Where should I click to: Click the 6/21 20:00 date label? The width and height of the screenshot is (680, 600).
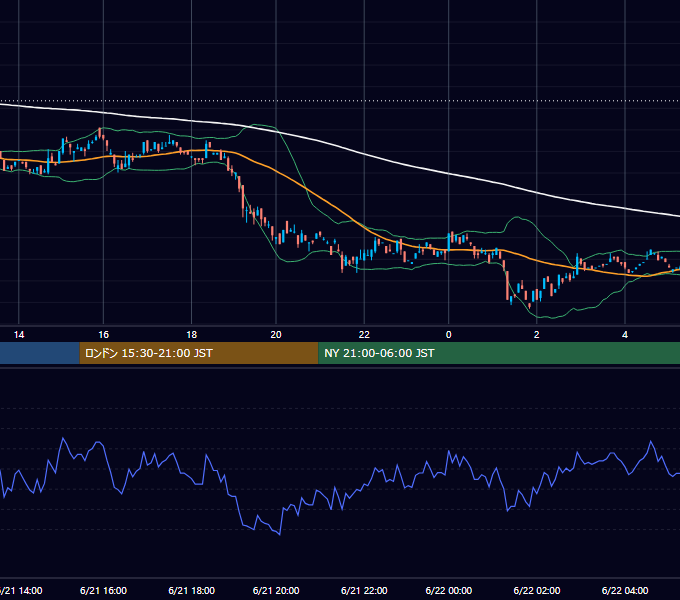click(x=276, y=590)
